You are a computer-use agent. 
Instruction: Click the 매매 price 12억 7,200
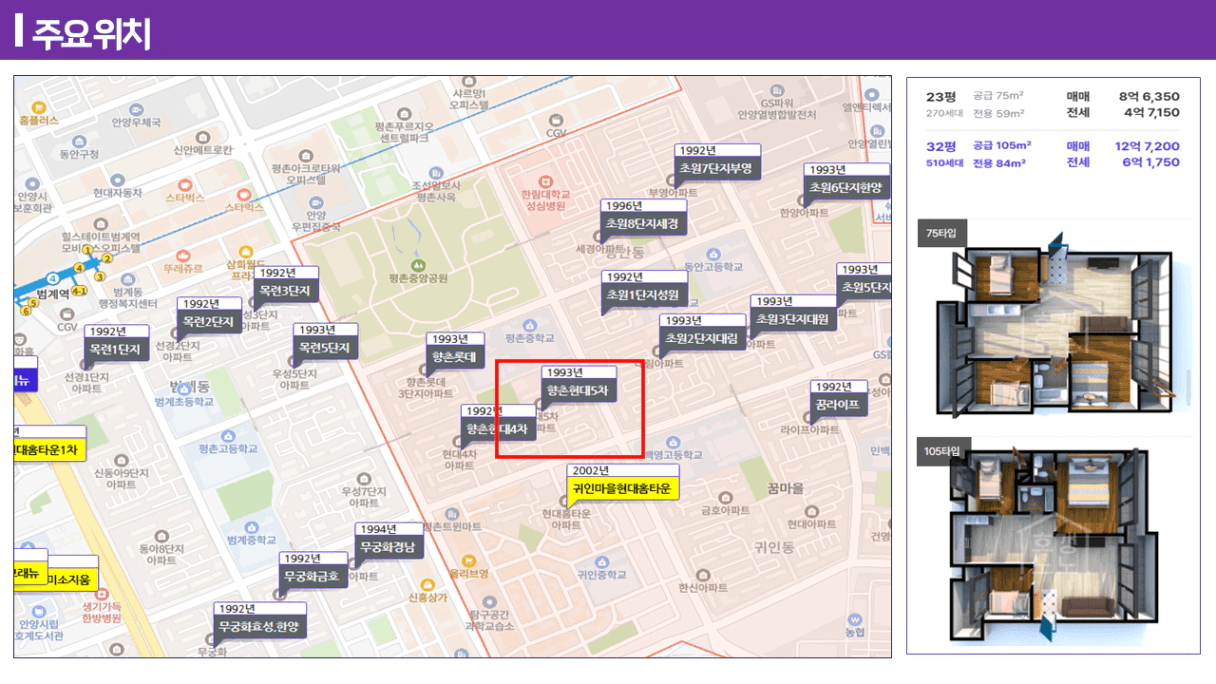[1147, 145]
